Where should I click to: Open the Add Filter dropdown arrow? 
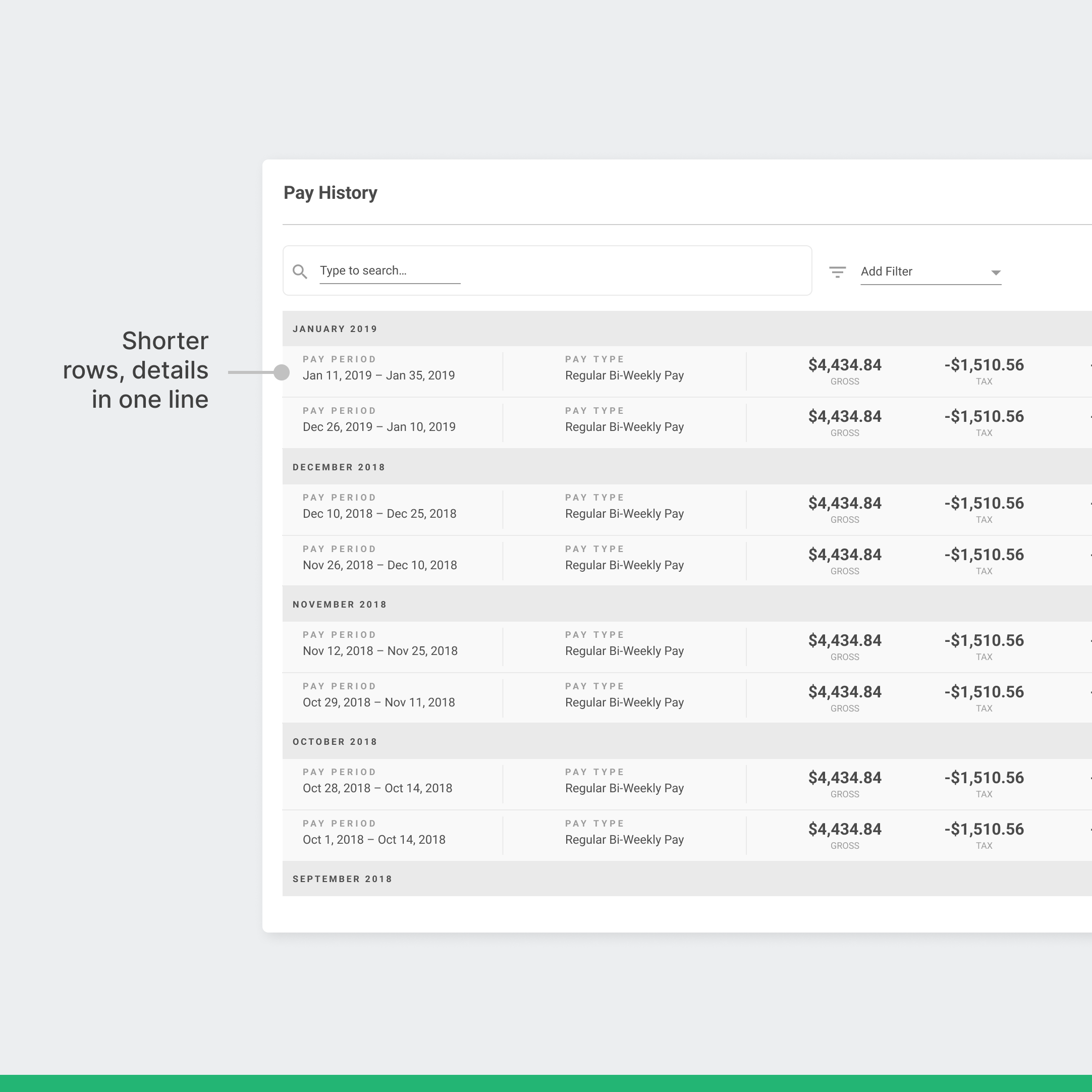coord(995,272)
